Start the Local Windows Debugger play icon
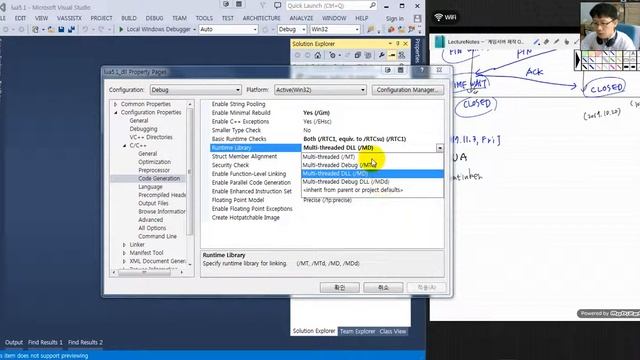 121,29
